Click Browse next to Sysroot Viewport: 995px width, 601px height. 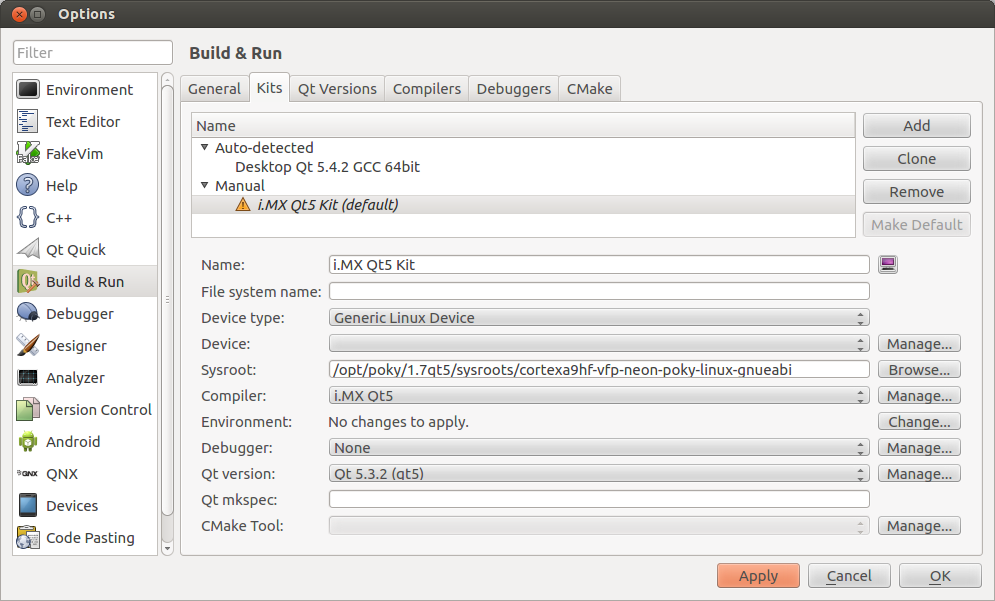(919, 370)
